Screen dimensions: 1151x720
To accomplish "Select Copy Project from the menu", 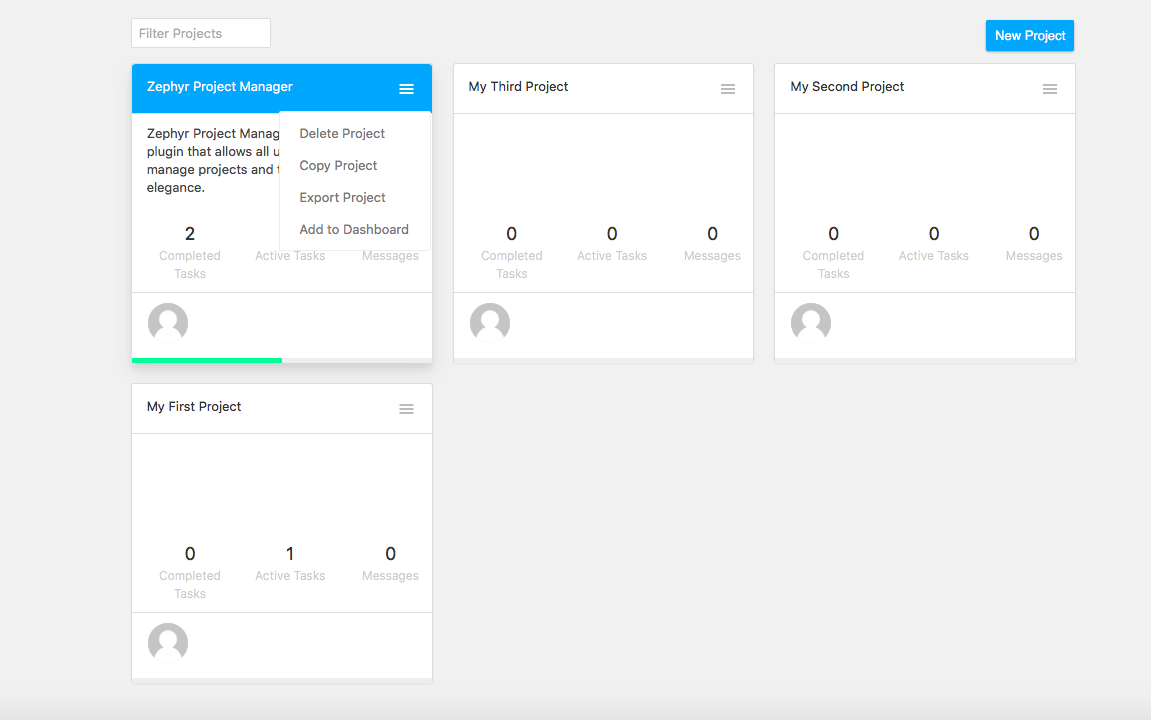I will [338, 165].
